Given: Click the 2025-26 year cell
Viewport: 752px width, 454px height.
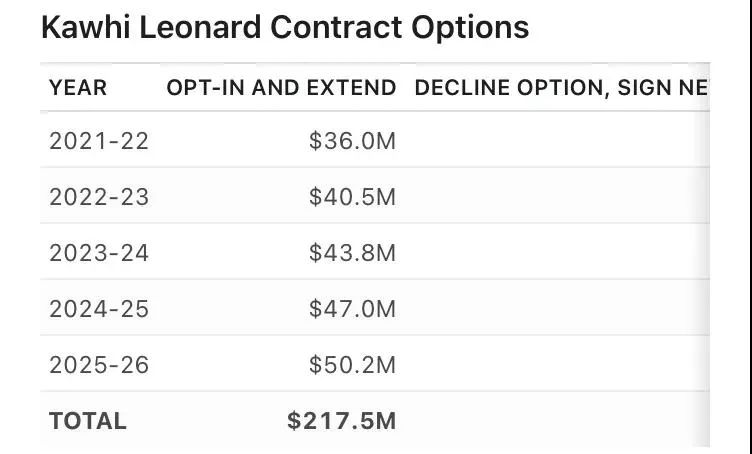Looking at the screenshot, I should 98,365.
